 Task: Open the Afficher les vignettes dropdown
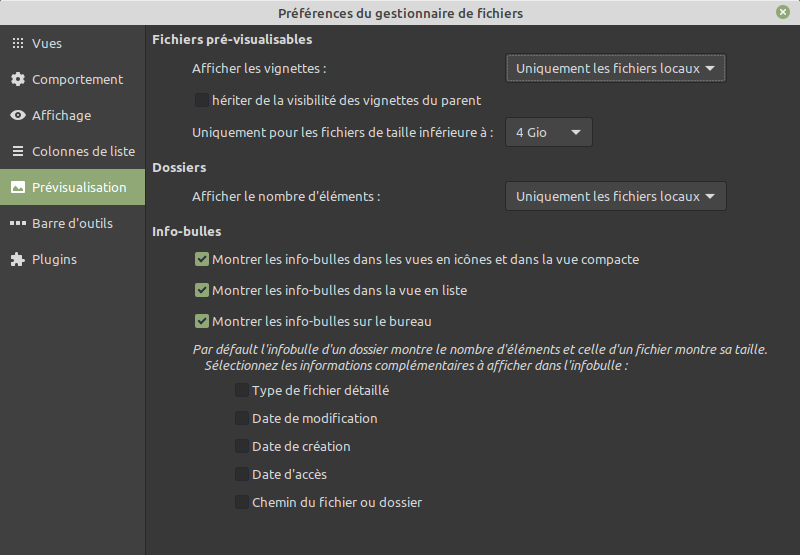click(x=615, y=69)
